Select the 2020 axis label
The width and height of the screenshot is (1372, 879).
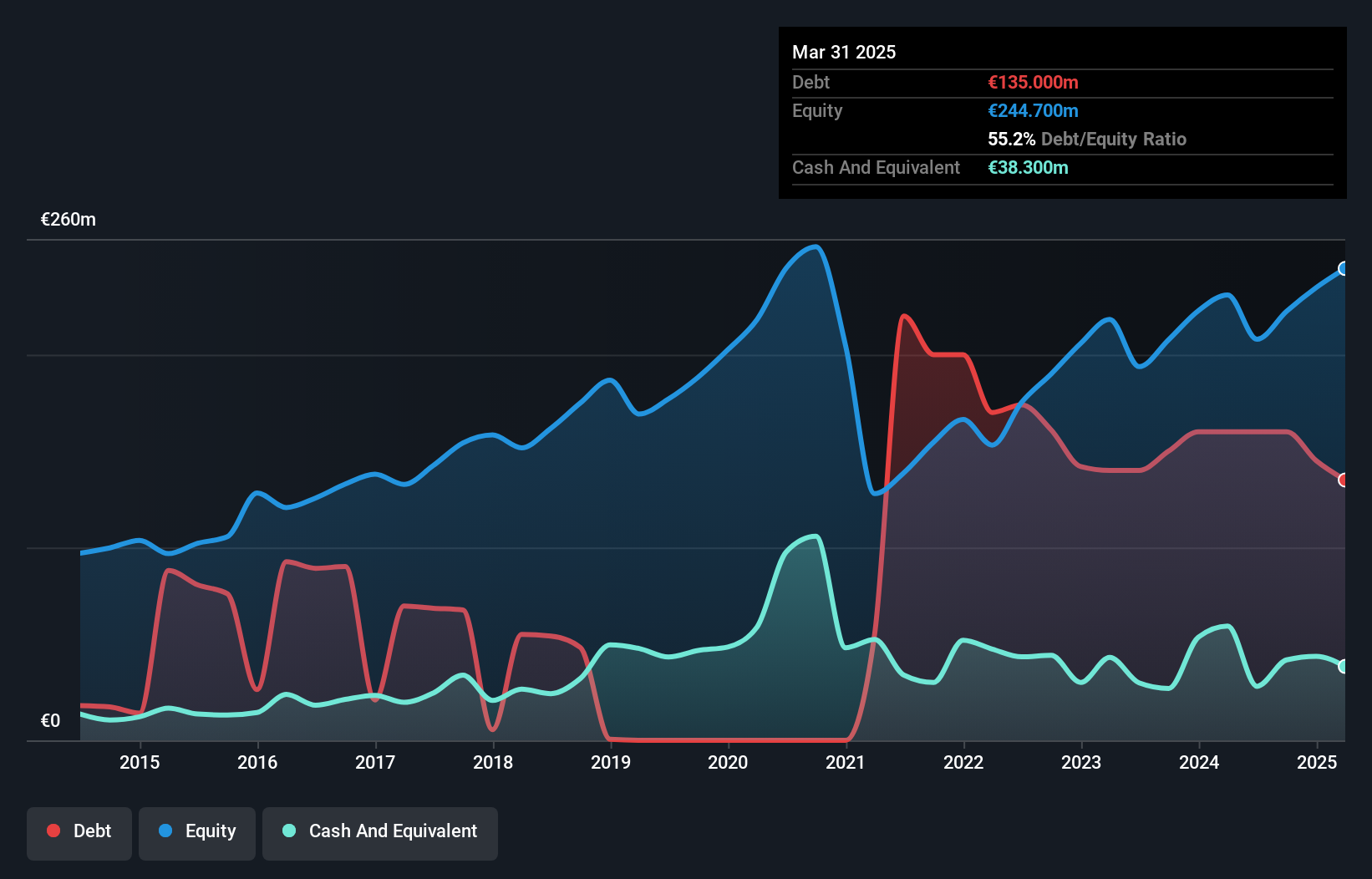(x=728, y=762)
